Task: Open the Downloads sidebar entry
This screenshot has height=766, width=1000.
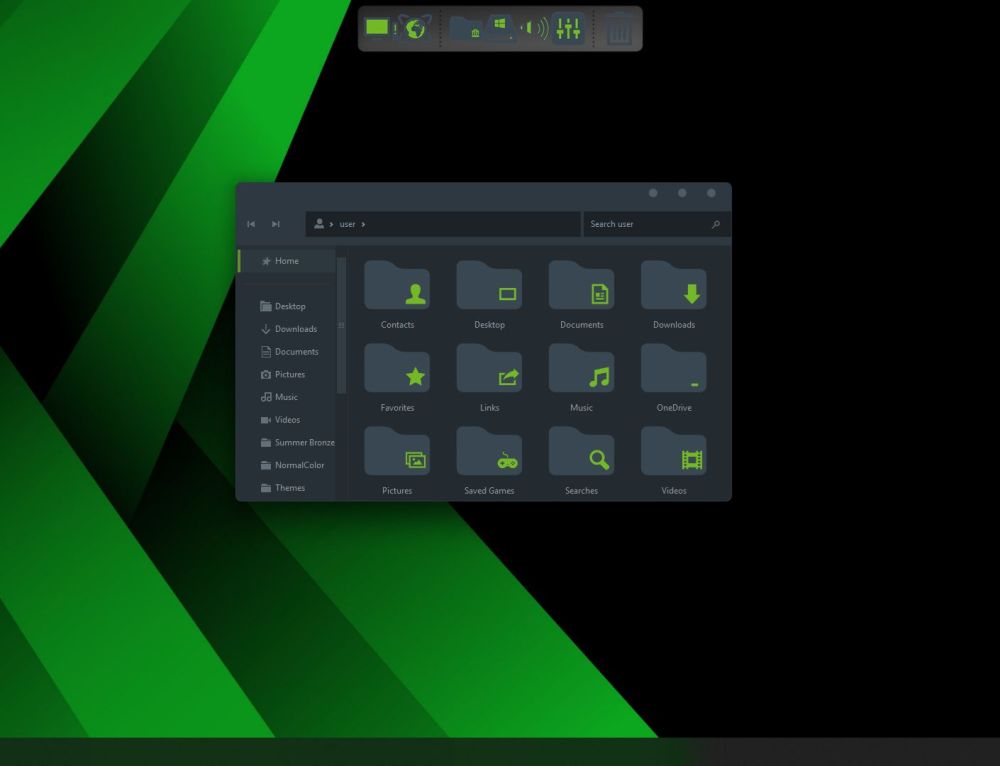Action: [x=293, y=328]
